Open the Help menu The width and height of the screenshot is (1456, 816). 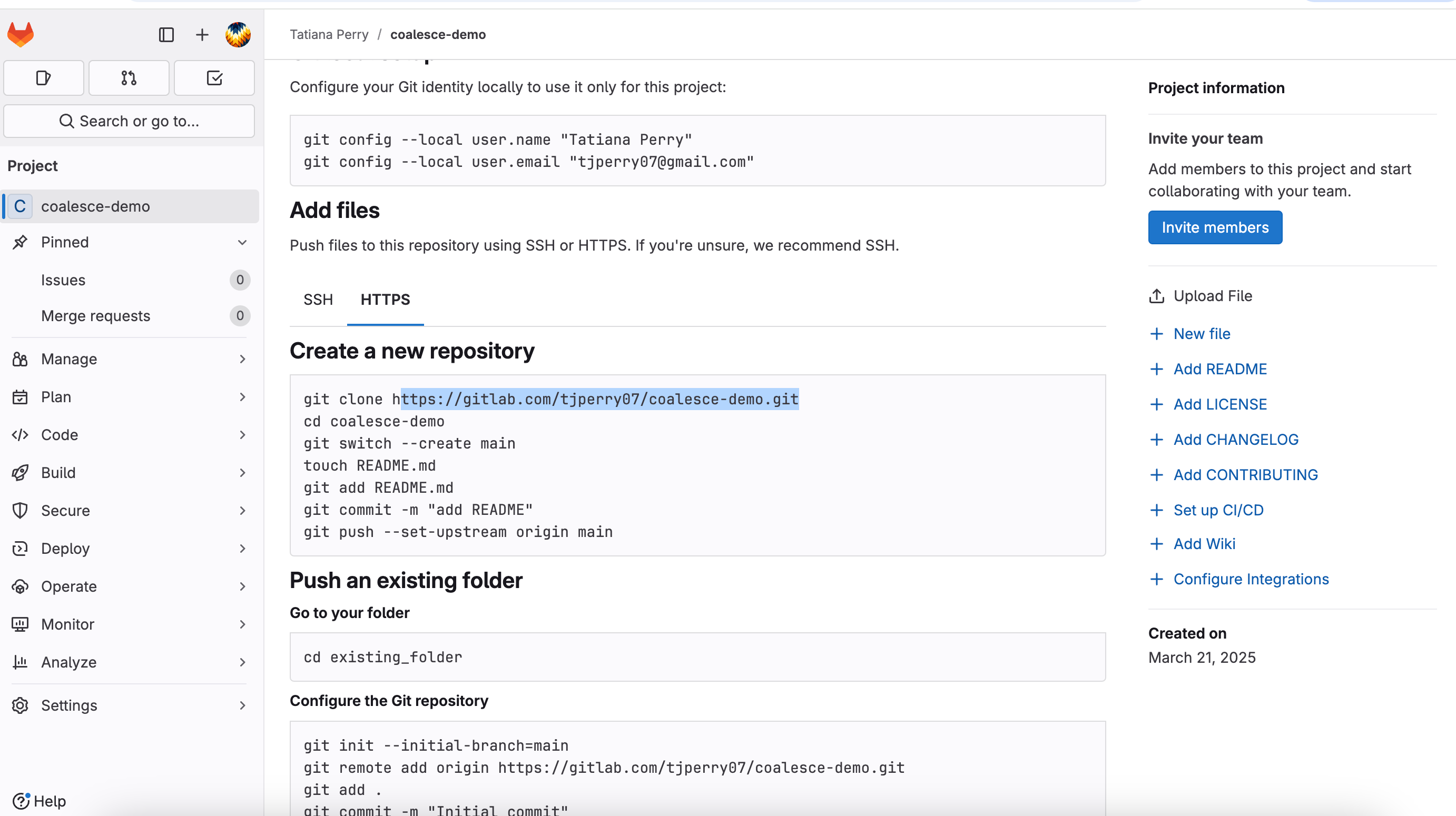[37, 801]
